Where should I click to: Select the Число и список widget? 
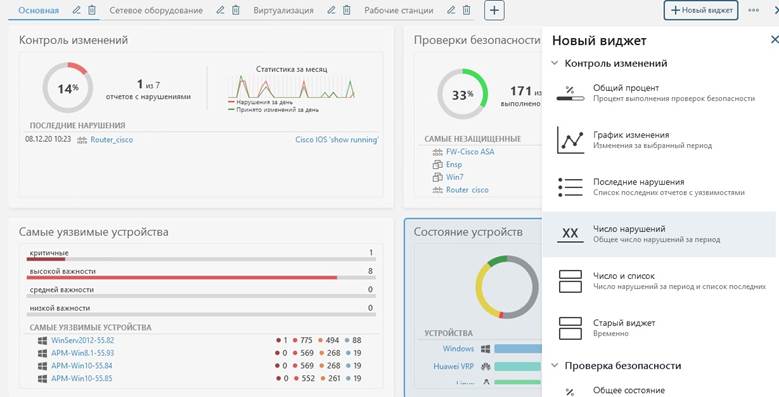pyautogui.click(x=659, y=281)
